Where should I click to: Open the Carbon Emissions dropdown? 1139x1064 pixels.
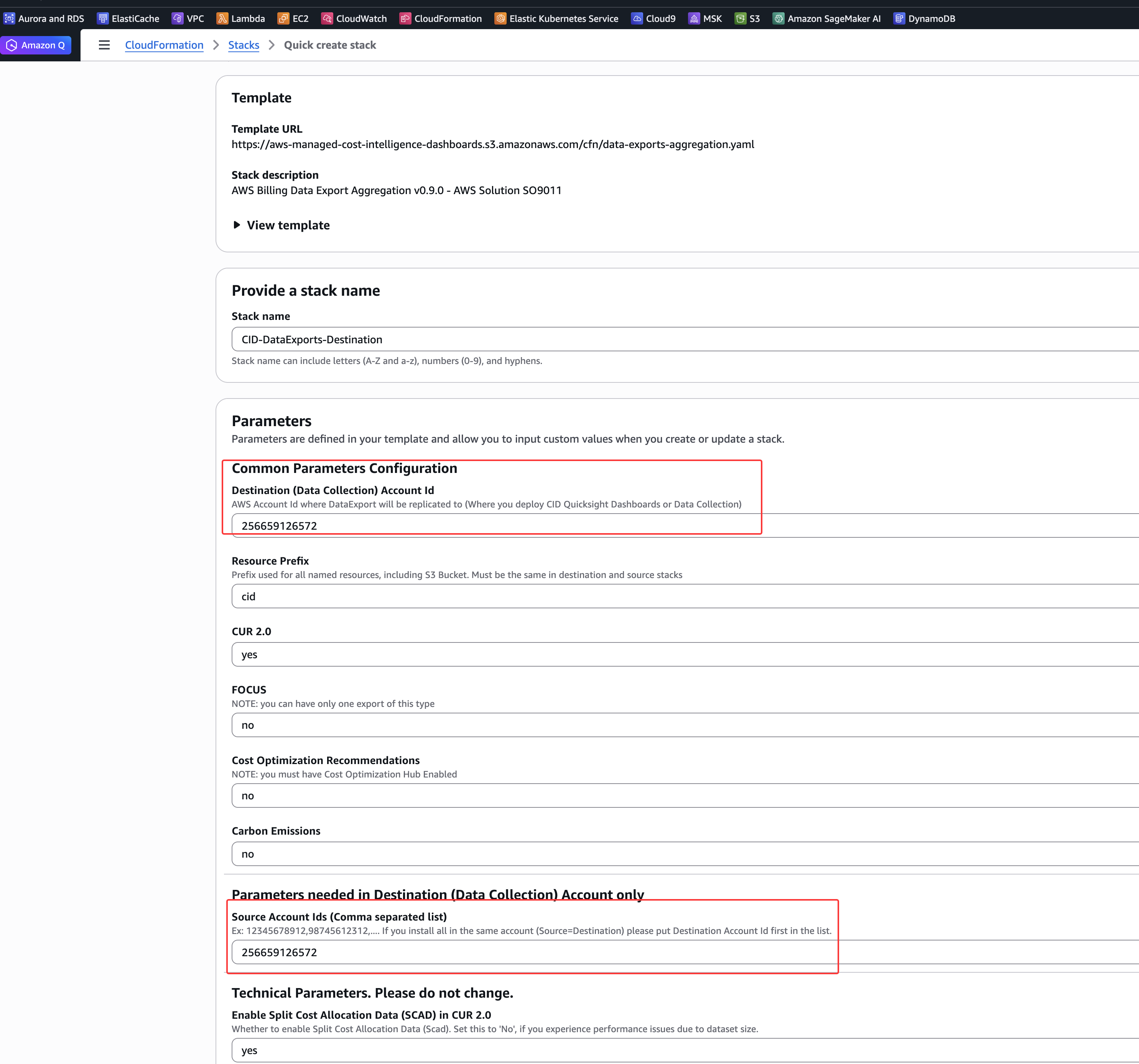click(x=682, y=854)
